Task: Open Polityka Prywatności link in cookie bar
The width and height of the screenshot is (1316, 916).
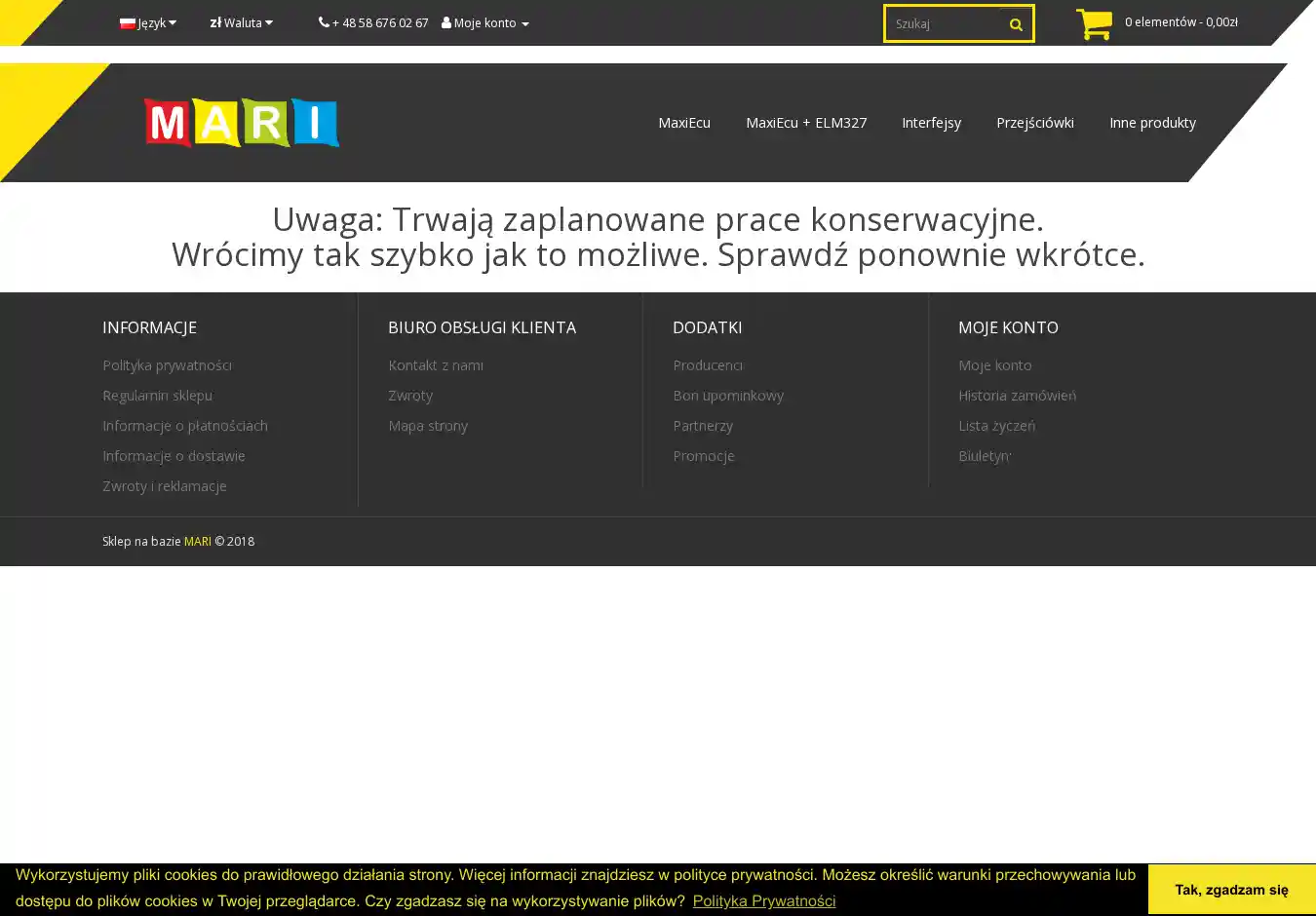Action: [x=763, y=901]
